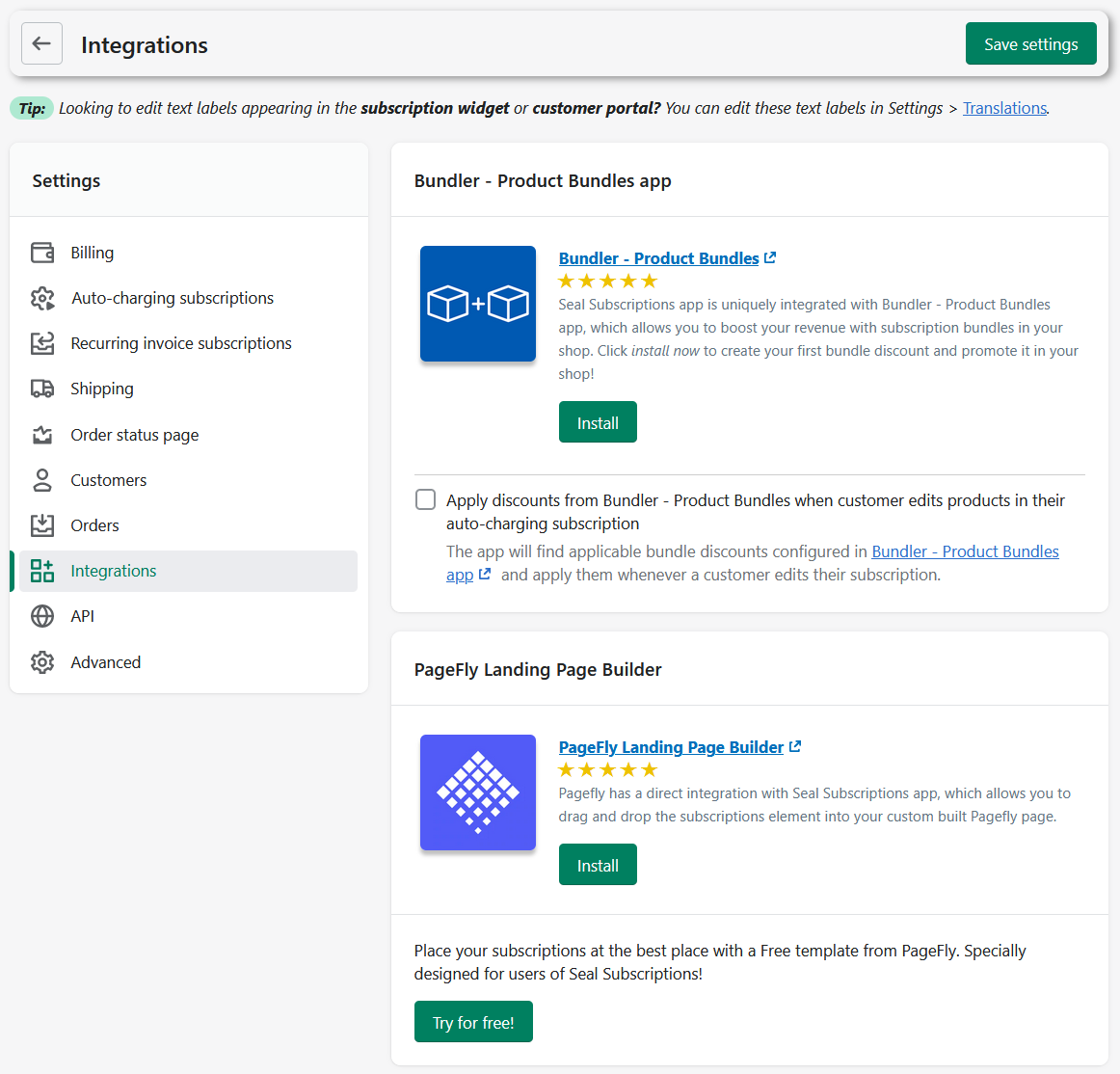1120x1074 pixels.
Task: Open Billing settings
Action: coord(189,253)
